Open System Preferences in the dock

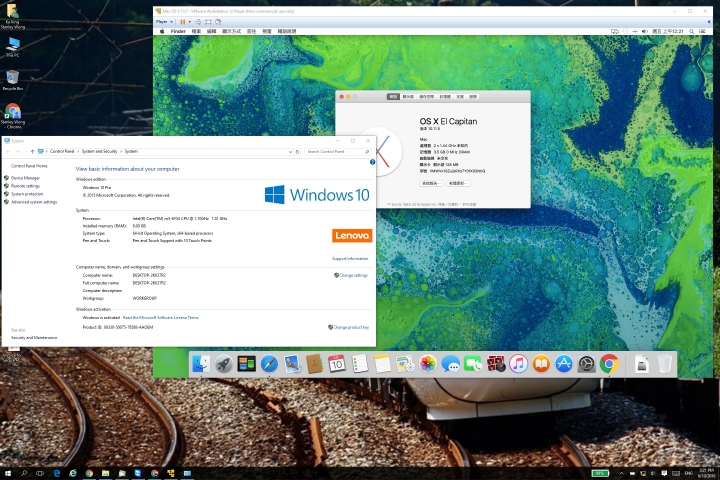[x=586, y=364]
